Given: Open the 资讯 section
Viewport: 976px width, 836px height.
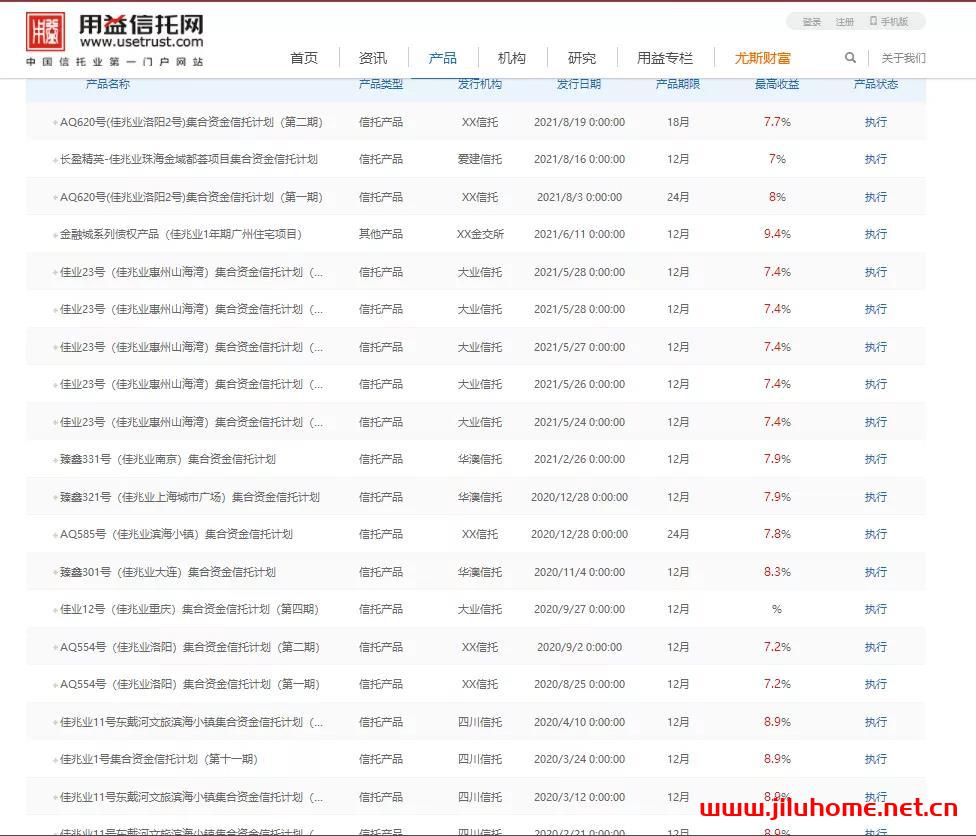Looking at the screenshot, I should (372, 58).
